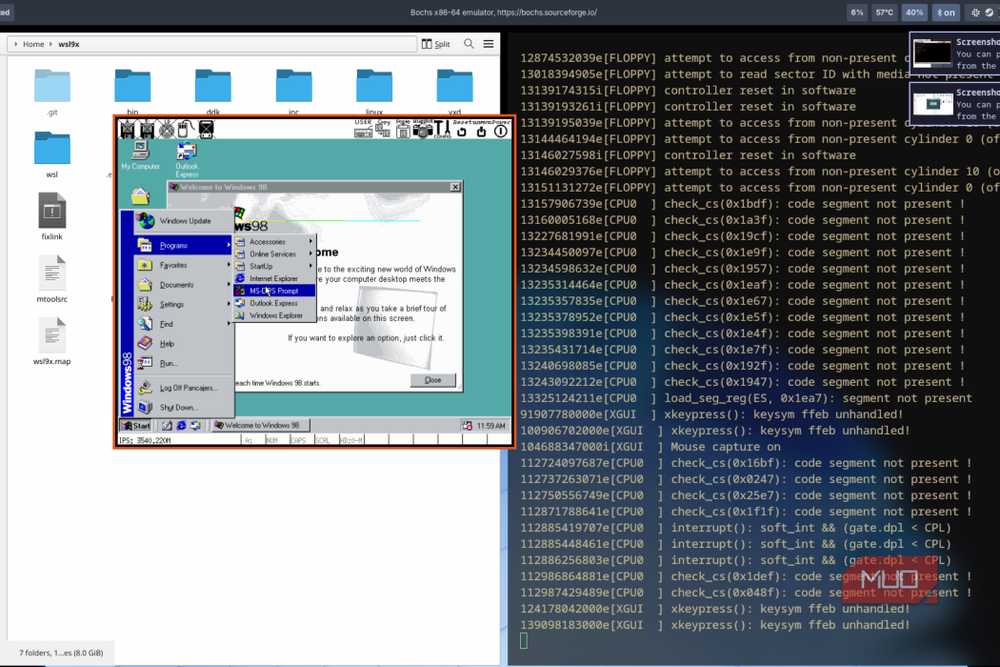Click Close button in Welcome dialog
Image resolution: width=1000 pixels, height=667 pixels.
(433, 380)
